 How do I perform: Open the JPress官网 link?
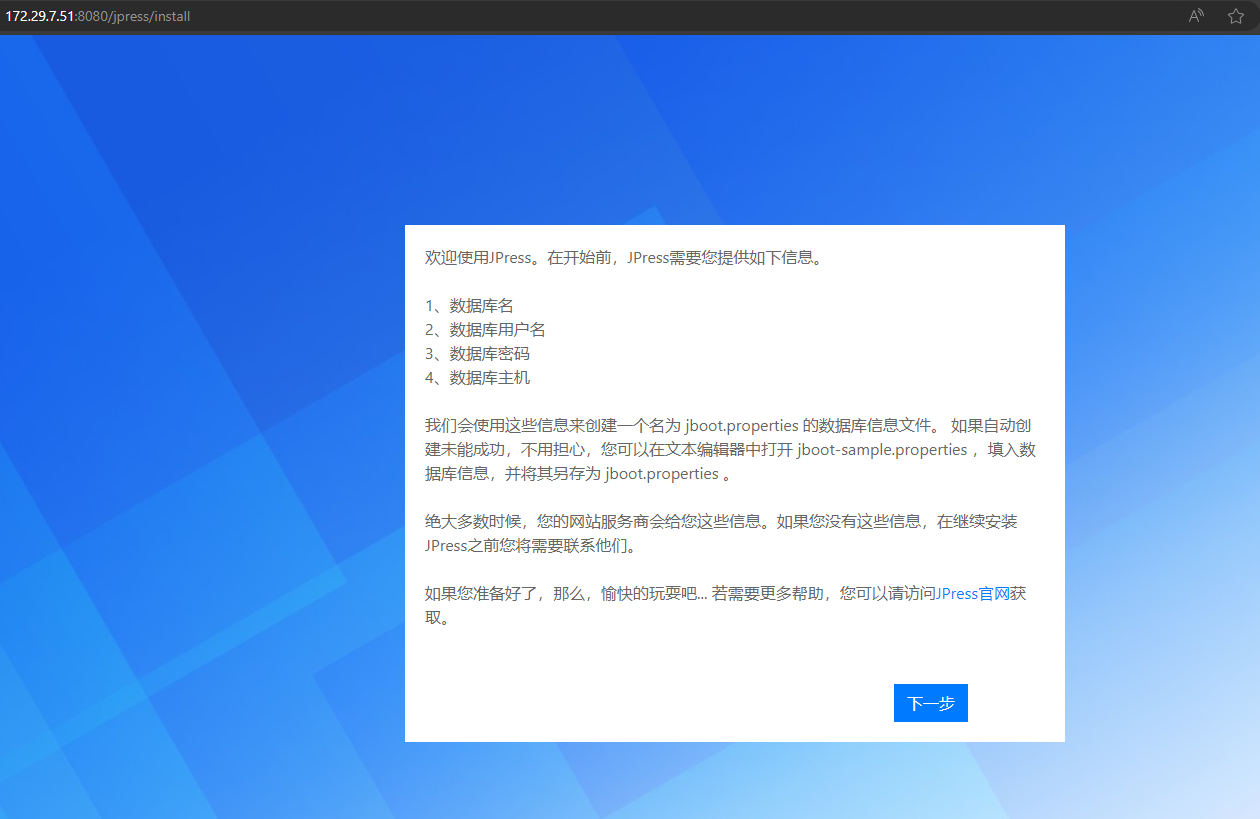972,594
